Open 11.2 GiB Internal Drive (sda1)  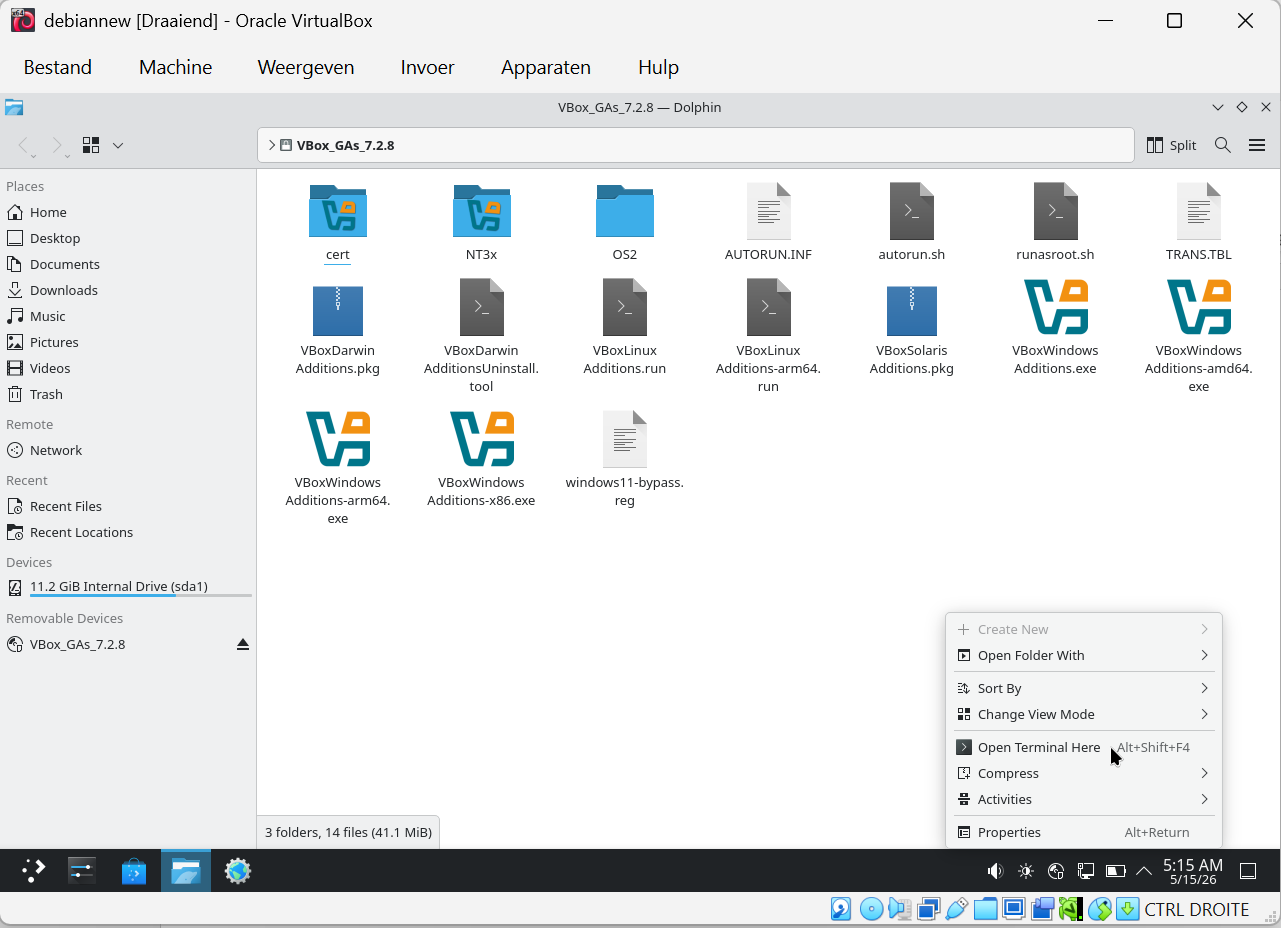[128, 586]
